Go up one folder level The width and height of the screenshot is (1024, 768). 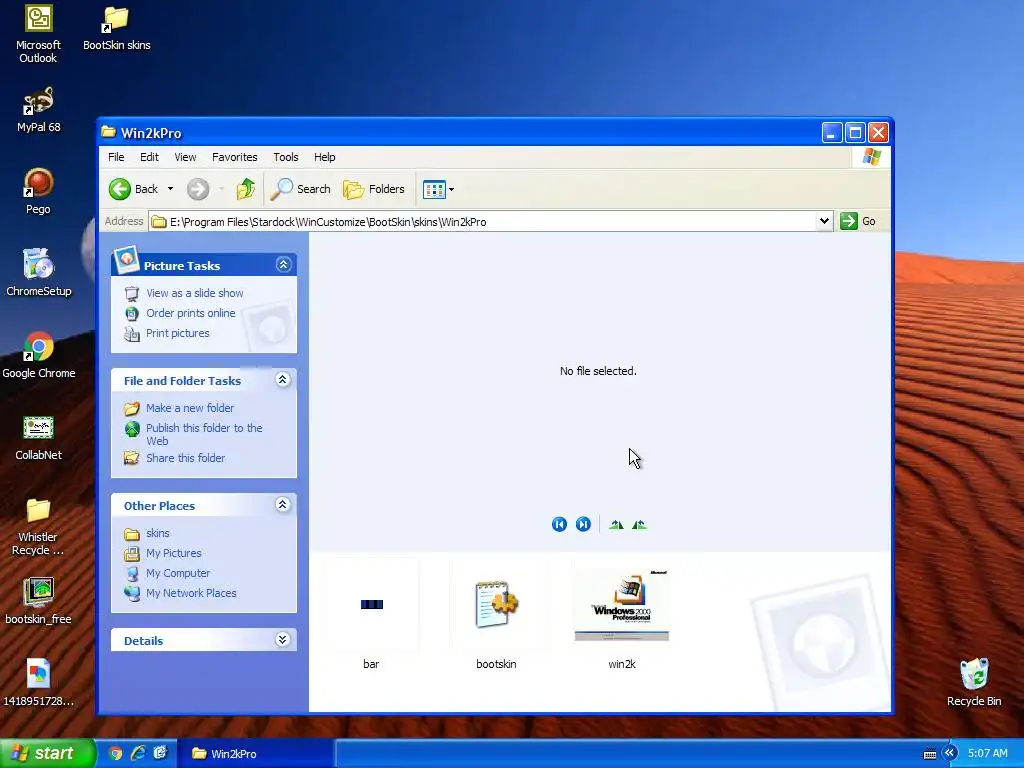[246, 189]
